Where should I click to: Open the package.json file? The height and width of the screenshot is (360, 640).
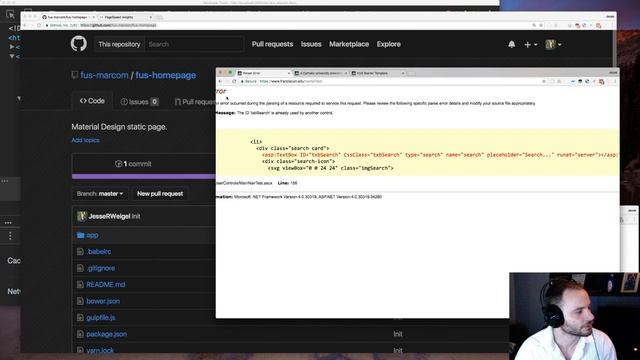(107, 334)
